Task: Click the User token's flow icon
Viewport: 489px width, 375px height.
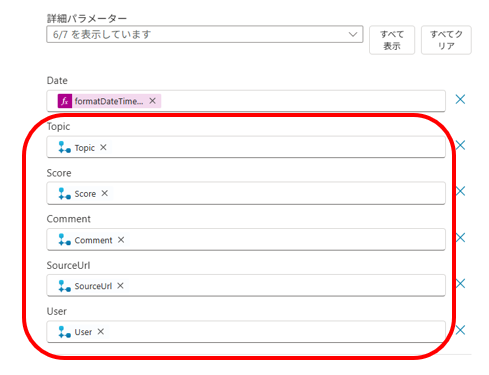Action: coord(64,332)
